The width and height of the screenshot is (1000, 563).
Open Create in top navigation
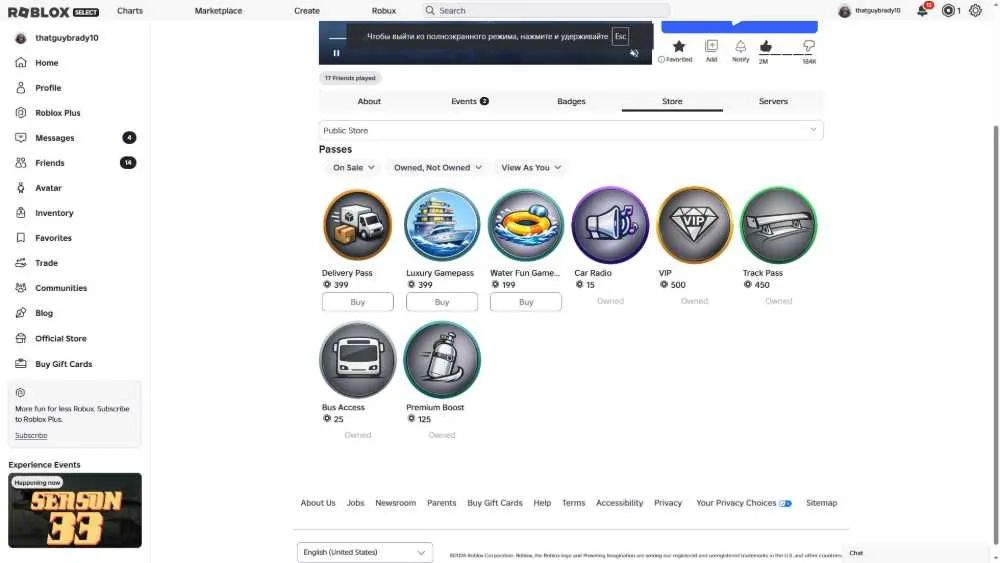(x=307, y=11)
